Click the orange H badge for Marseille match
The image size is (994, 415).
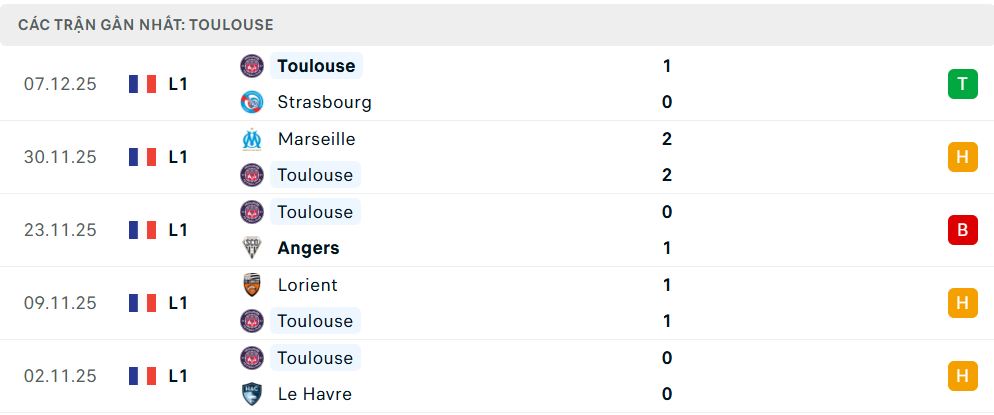[x=962, y=157]
